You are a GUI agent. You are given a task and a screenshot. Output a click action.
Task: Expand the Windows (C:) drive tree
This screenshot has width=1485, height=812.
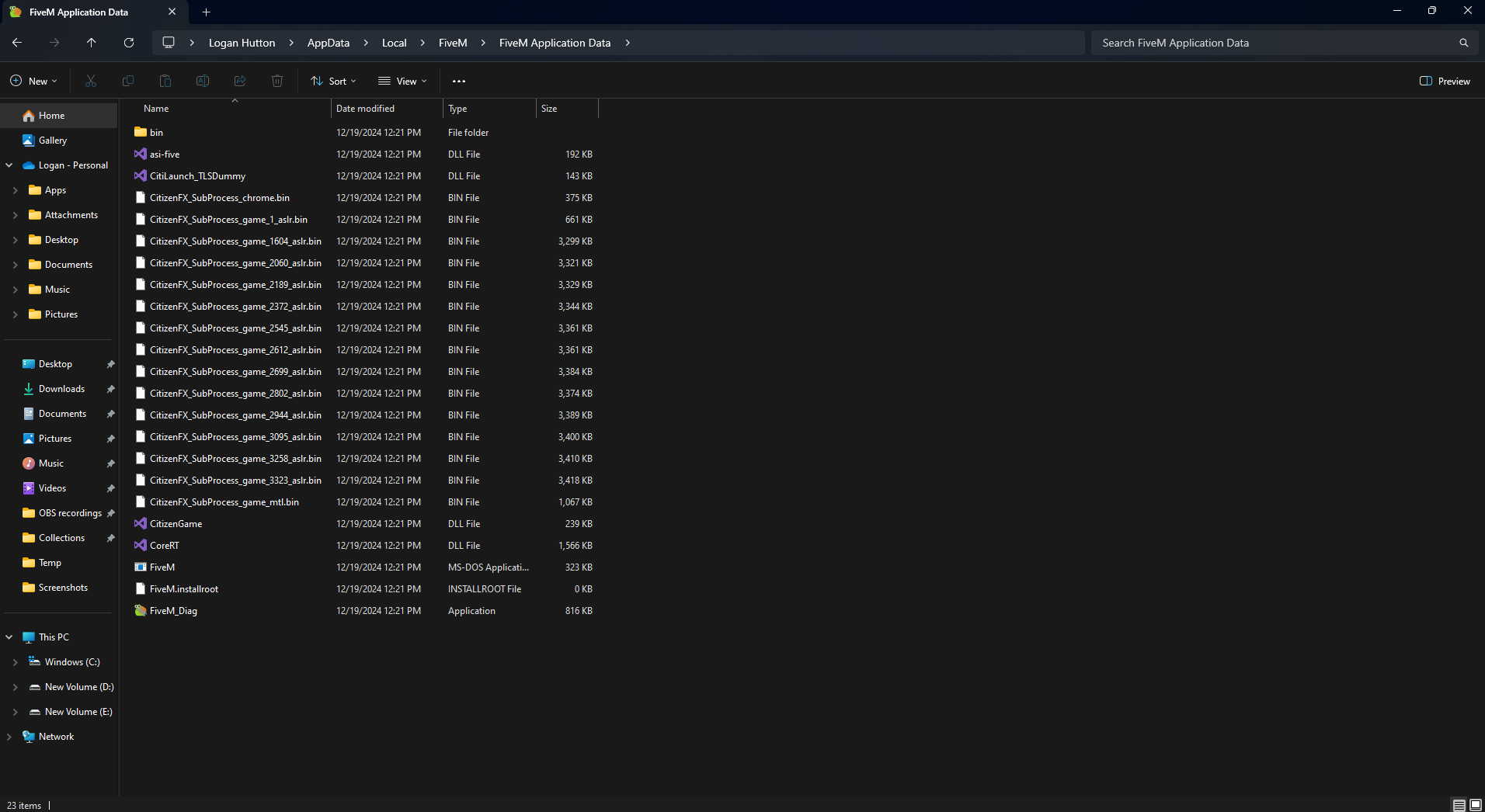(15, 662)
